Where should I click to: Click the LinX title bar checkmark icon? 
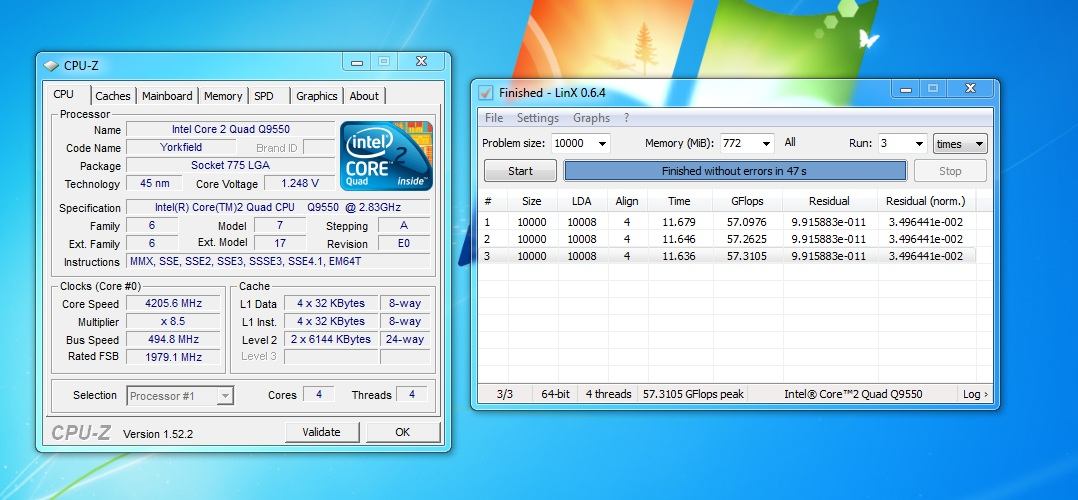coord(485,92)
